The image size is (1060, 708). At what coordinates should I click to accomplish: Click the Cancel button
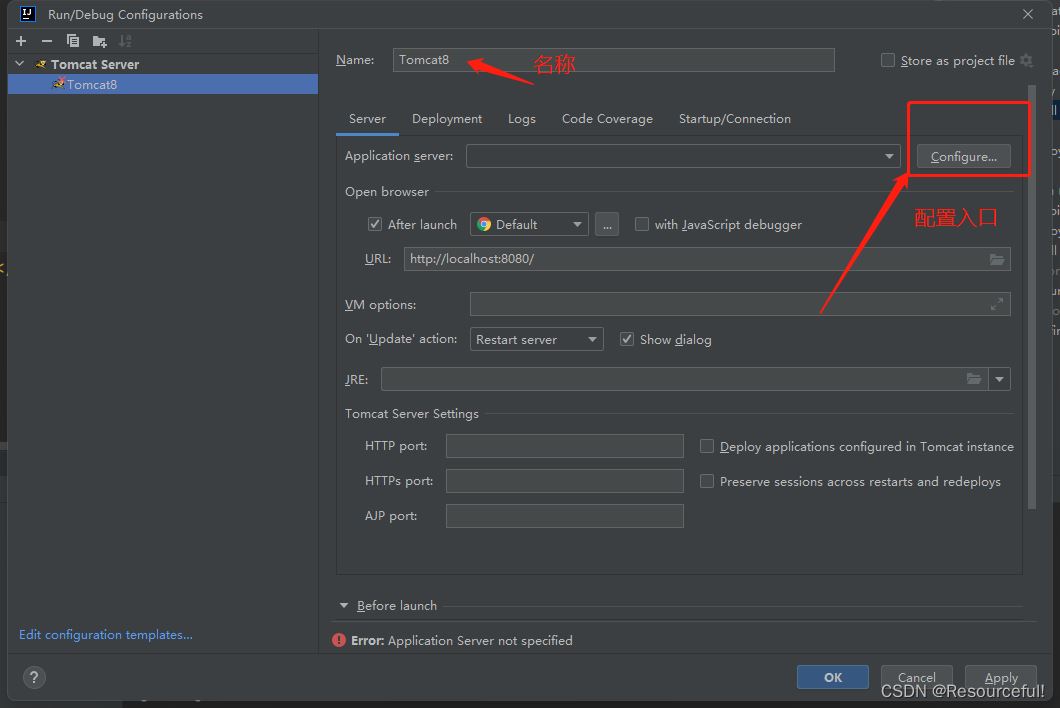(917, 677)
